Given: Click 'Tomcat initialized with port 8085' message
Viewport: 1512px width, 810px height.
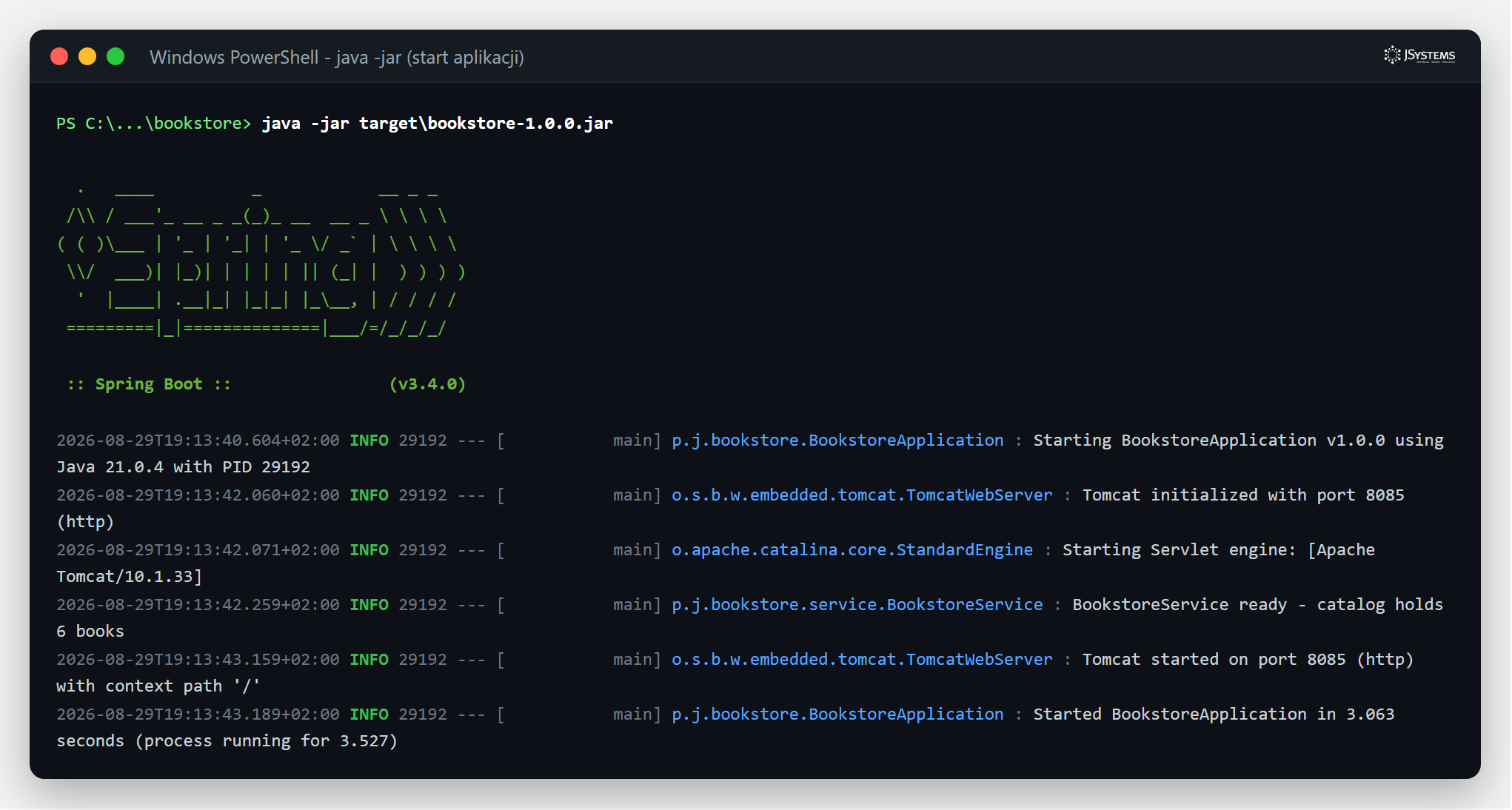Looking at the screenshot, I should pos(1243,495).
